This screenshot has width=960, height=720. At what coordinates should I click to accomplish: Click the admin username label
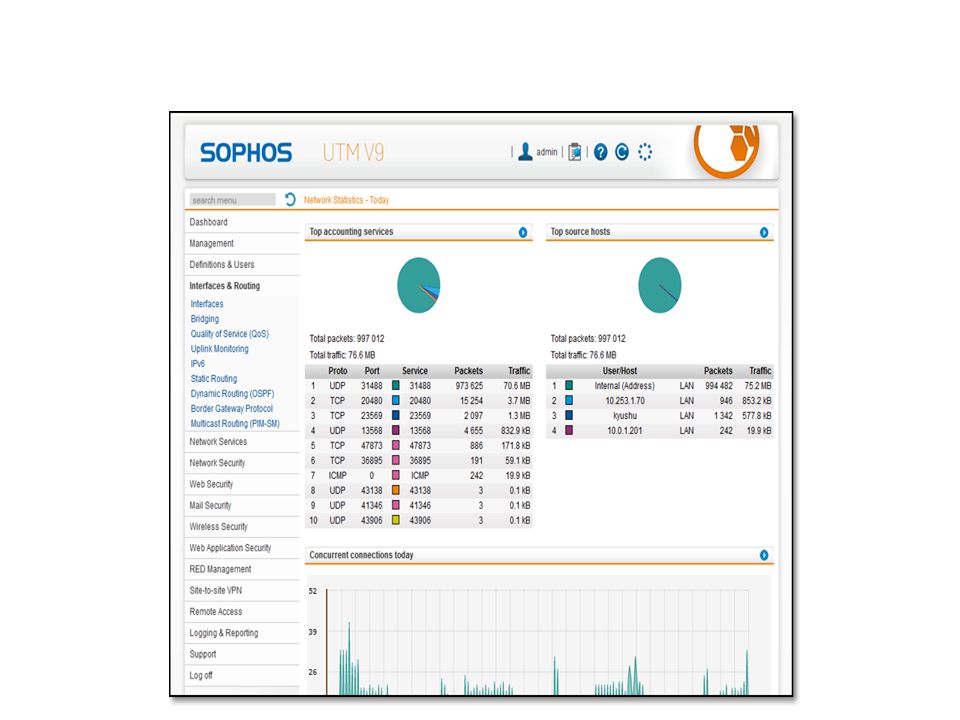point(547,152)
